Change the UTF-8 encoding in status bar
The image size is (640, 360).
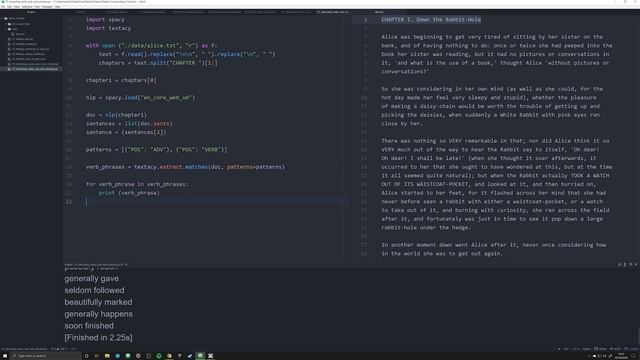point(576,349)
